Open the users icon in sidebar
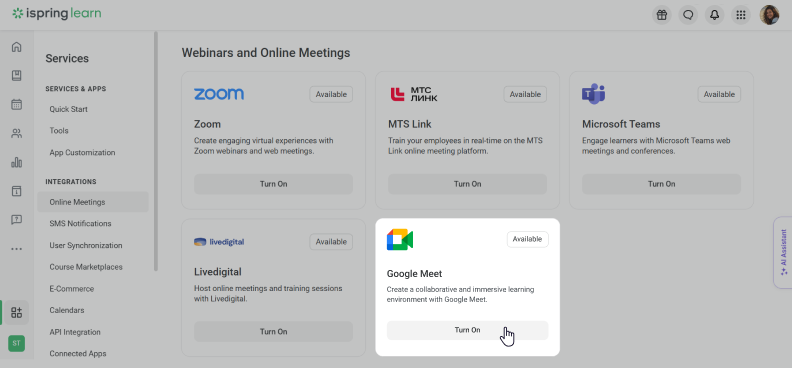This screenshot has width=792, height=368. tap(17, 134)
